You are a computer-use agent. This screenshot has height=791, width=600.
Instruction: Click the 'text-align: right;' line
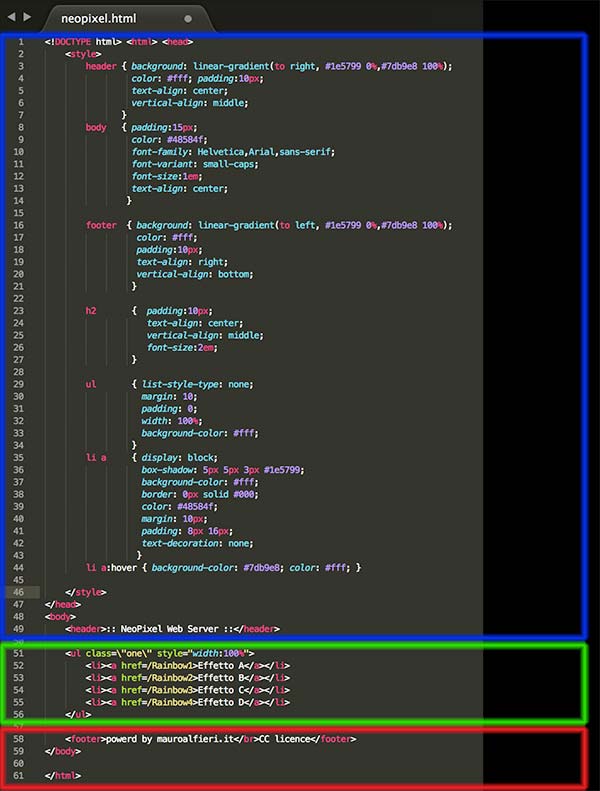point(182,262)
